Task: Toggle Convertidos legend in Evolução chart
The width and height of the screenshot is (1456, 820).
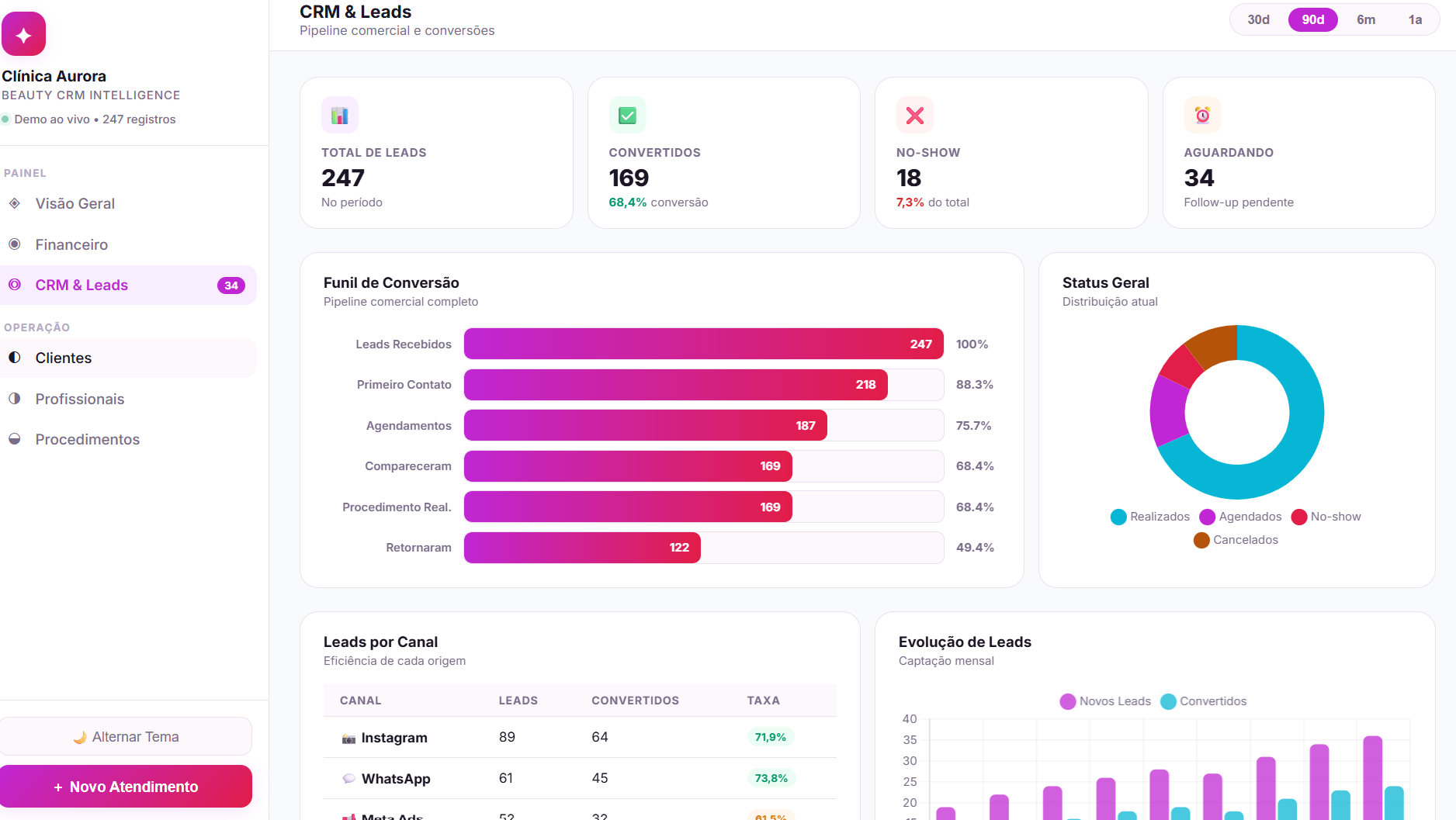Action: pos(1203,701)
